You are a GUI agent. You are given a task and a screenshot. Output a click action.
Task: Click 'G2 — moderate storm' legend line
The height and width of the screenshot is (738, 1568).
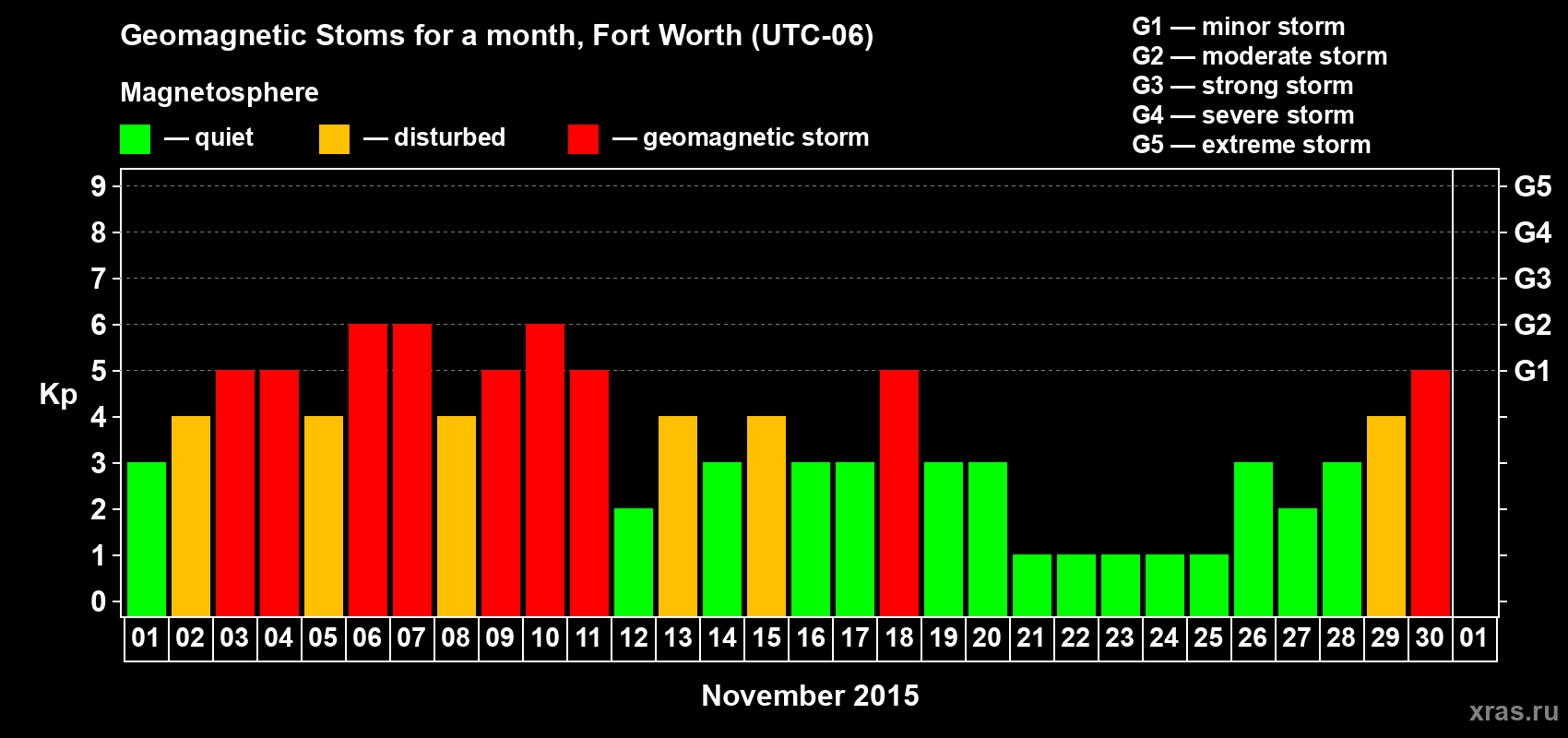pyautogui.click(x=1260, y=56)
